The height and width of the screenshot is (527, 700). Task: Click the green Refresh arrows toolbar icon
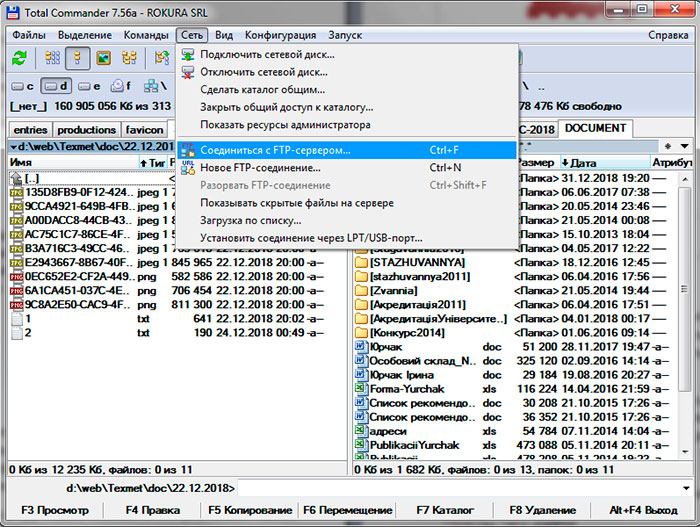19,58
